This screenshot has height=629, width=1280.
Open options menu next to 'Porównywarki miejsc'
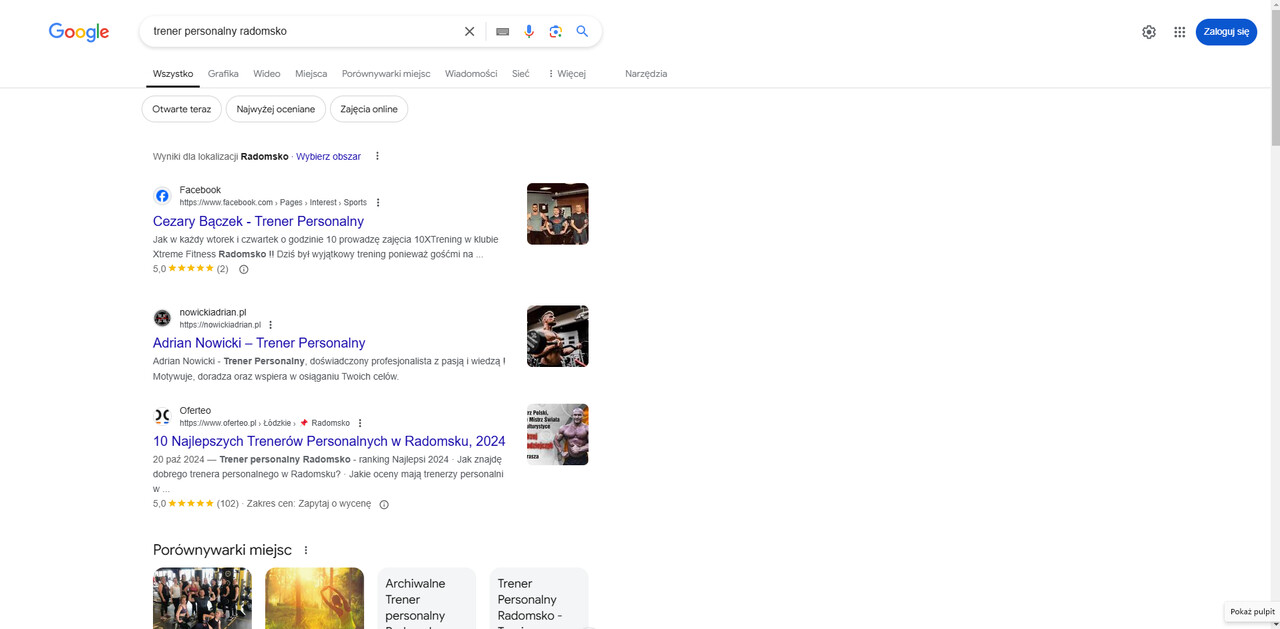(306, 550)
